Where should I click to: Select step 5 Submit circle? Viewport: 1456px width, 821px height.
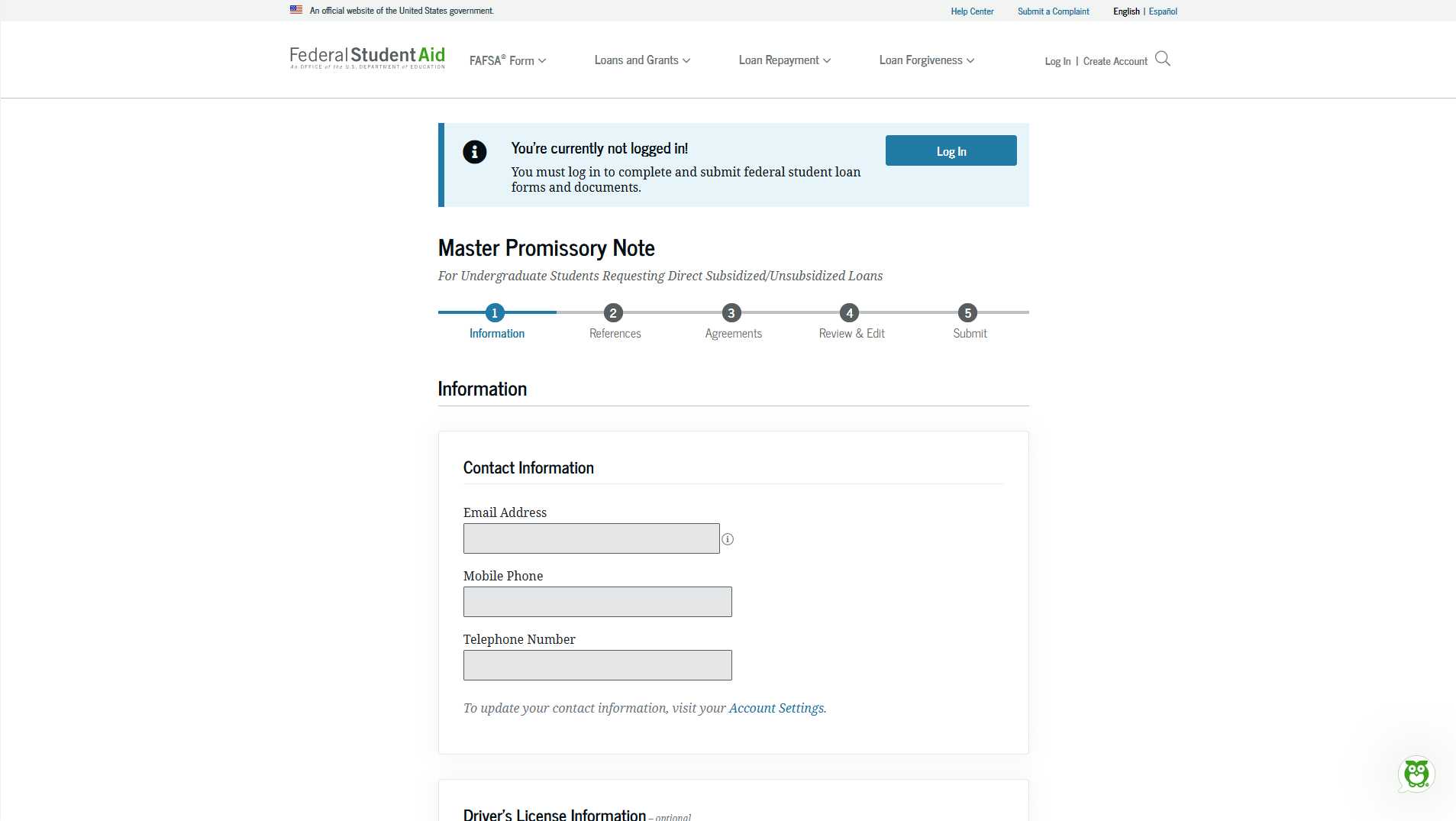(967, 313)
